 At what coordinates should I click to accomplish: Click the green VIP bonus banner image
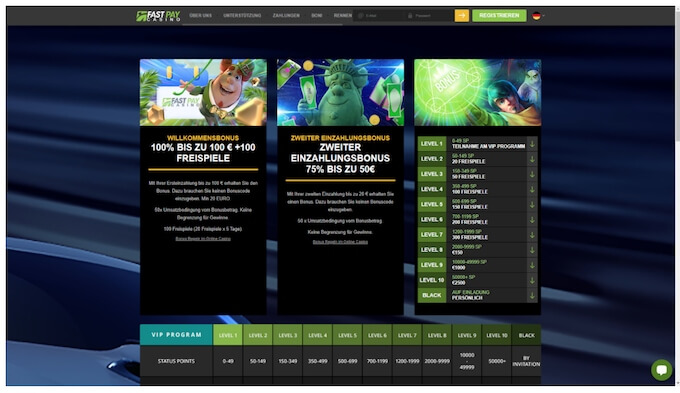tap(477, 92)
